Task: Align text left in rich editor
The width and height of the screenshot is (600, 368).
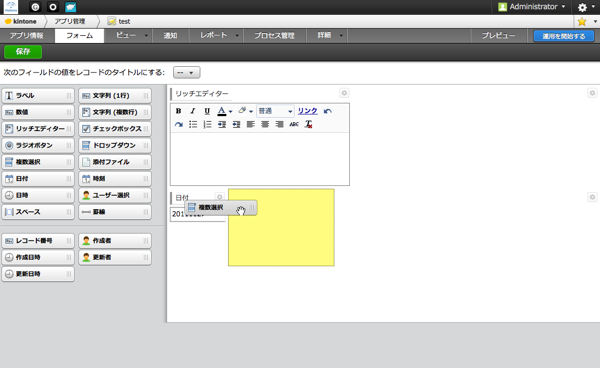Action: coord(251,124)
